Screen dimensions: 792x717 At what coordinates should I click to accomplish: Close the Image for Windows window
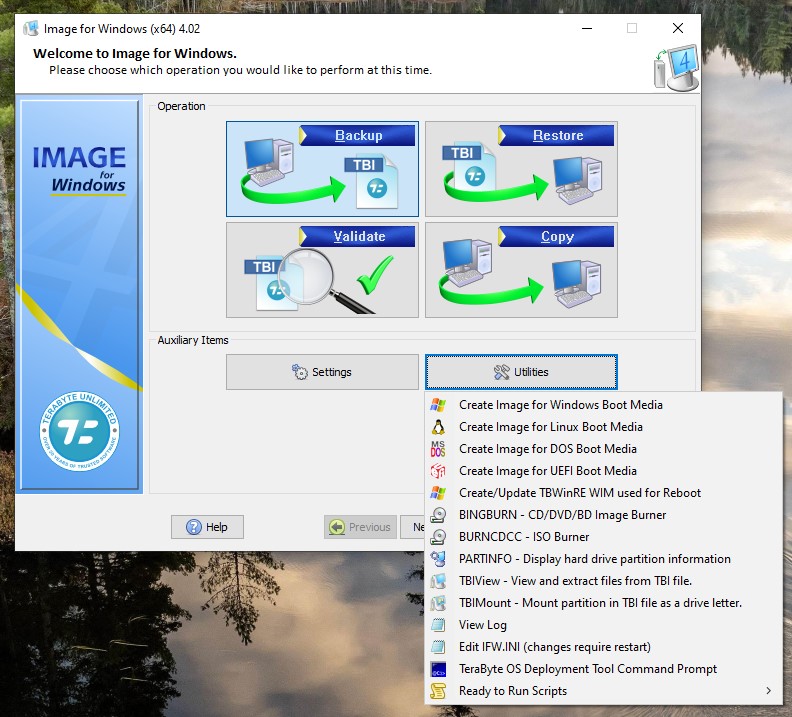[x=678, y=28]
